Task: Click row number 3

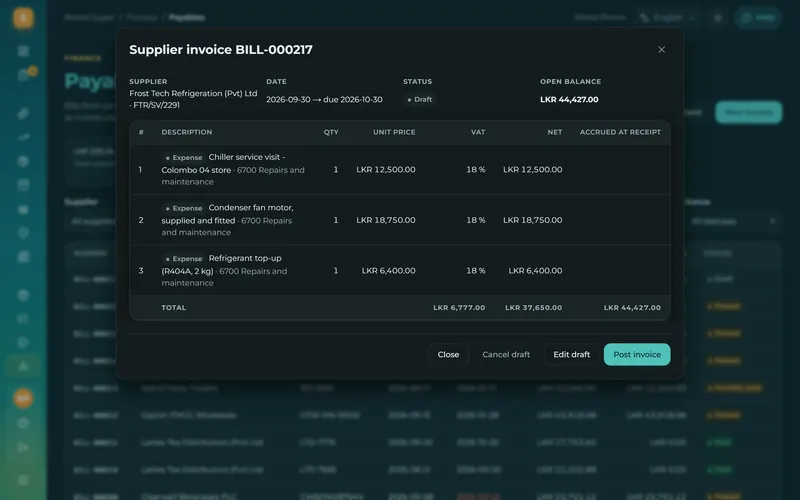Action: click(x=141, y=270)
